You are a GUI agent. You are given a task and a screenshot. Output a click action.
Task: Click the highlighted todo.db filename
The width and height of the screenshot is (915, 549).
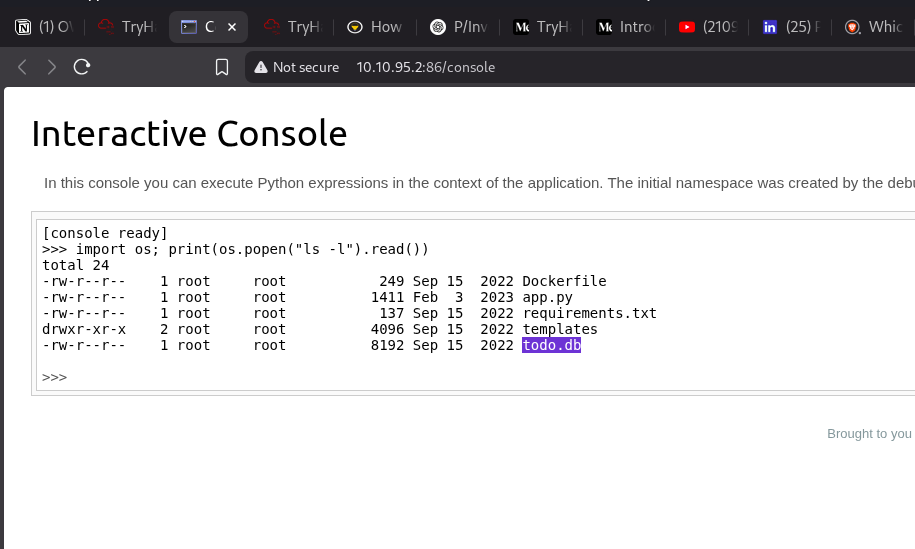click(x=551, y=345)
